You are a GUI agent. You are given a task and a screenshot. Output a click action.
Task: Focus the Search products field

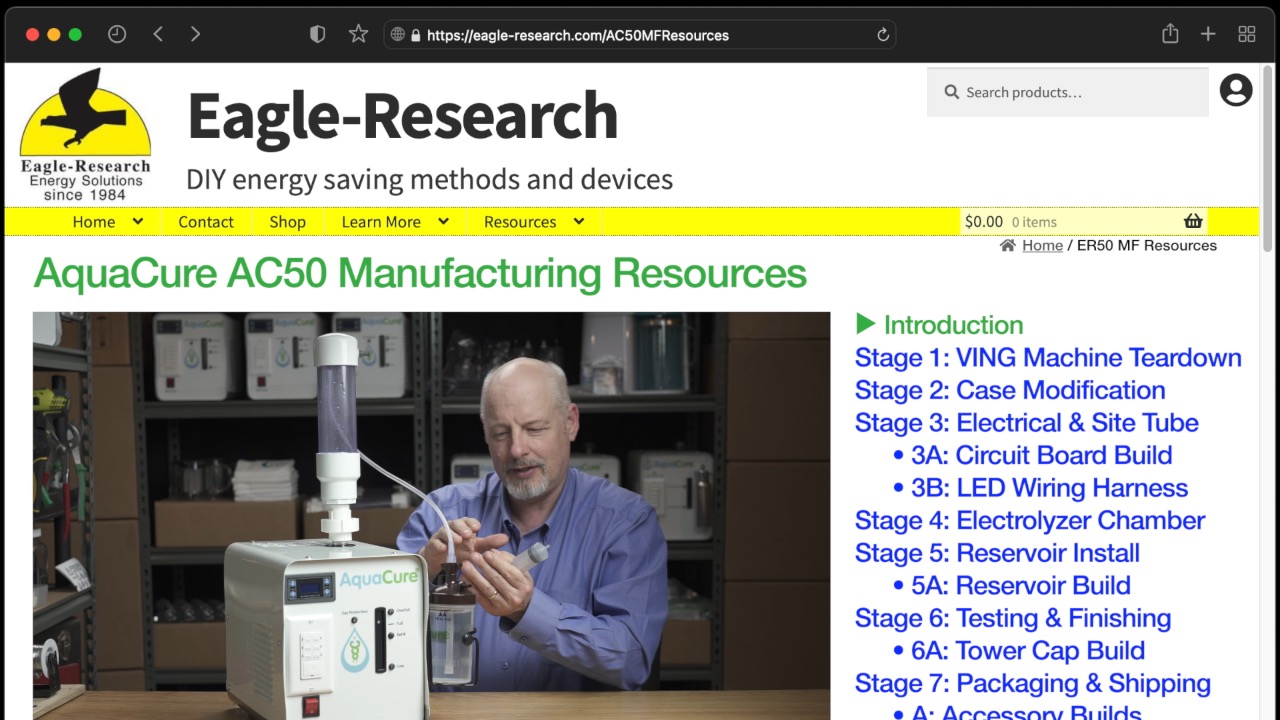[x=1068, y=92]
